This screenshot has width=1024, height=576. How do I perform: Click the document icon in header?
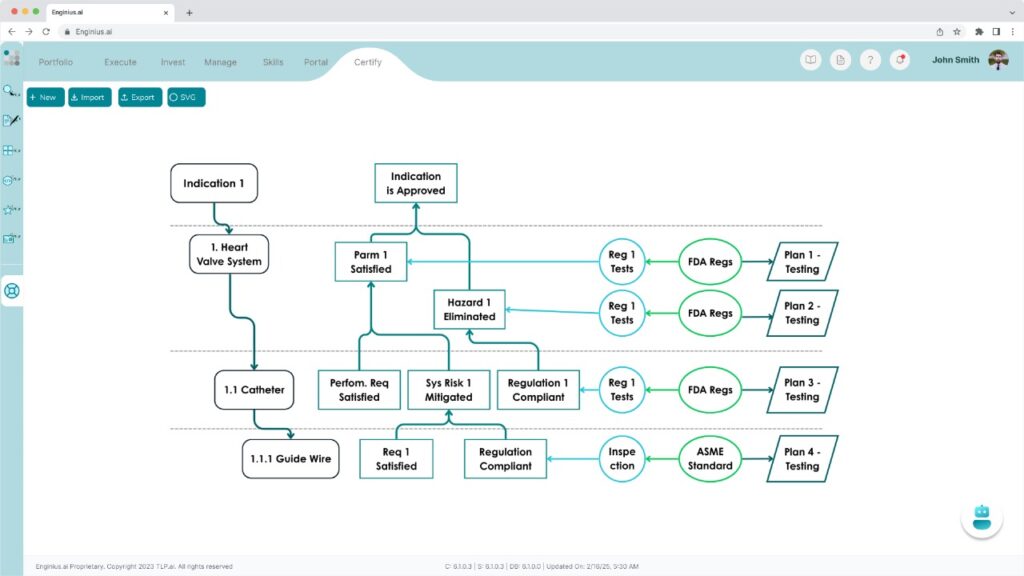coord(840,60)
